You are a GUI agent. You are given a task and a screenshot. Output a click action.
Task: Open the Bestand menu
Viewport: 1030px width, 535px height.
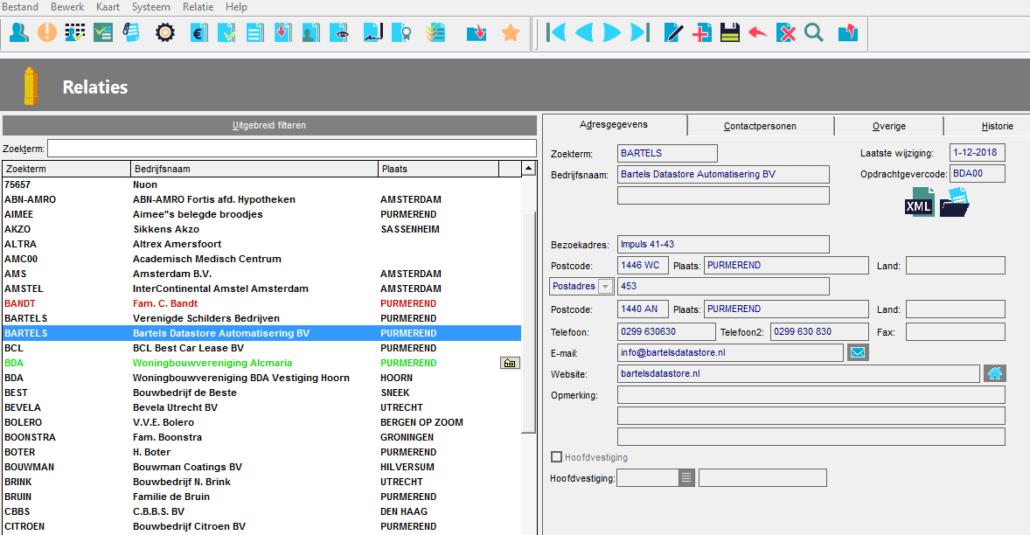tap(20, 7)
